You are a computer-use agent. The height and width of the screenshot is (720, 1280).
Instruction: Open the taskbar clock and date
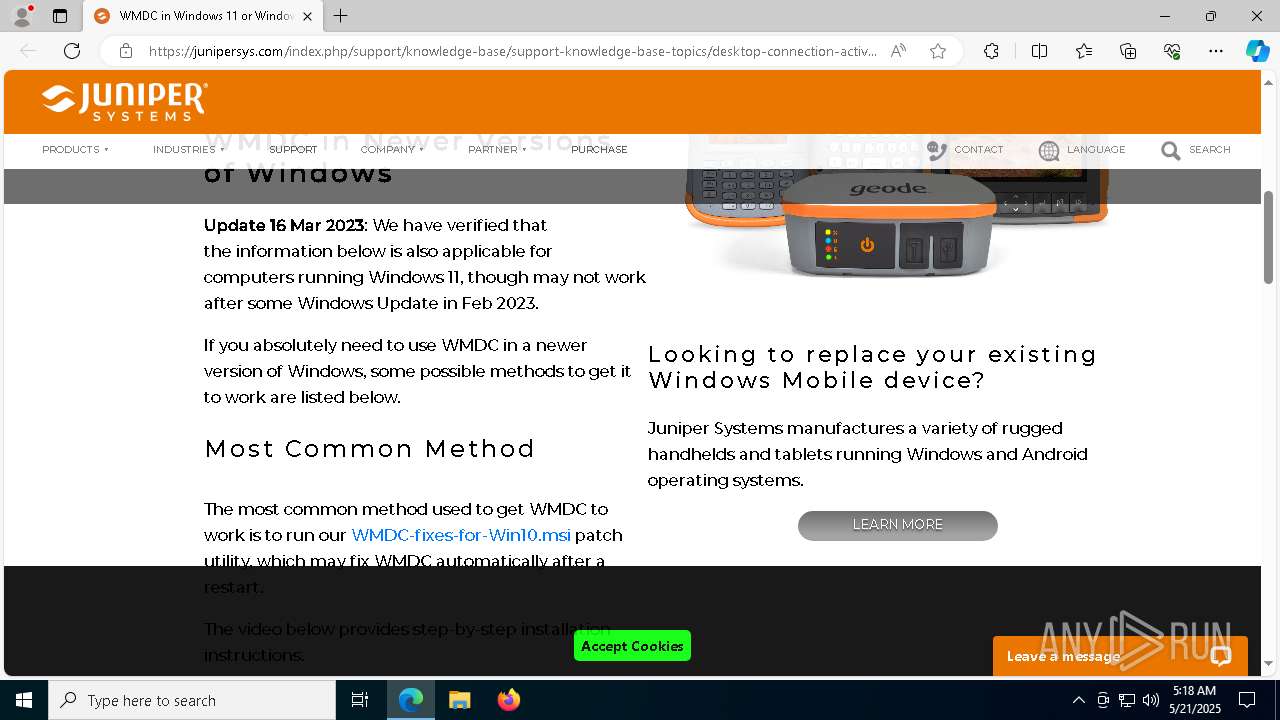click(x=1195, y=700)
